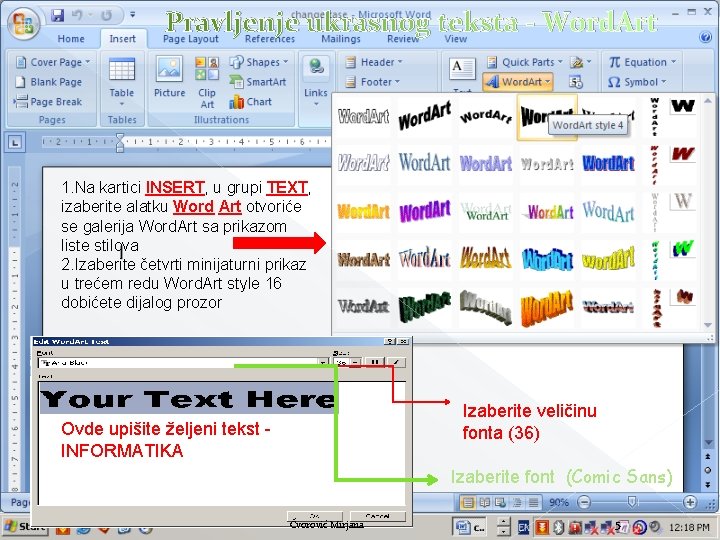This screenshot has width=720, height=540.
Task: Open the round Office button menu
Action: tap(23, 23)
